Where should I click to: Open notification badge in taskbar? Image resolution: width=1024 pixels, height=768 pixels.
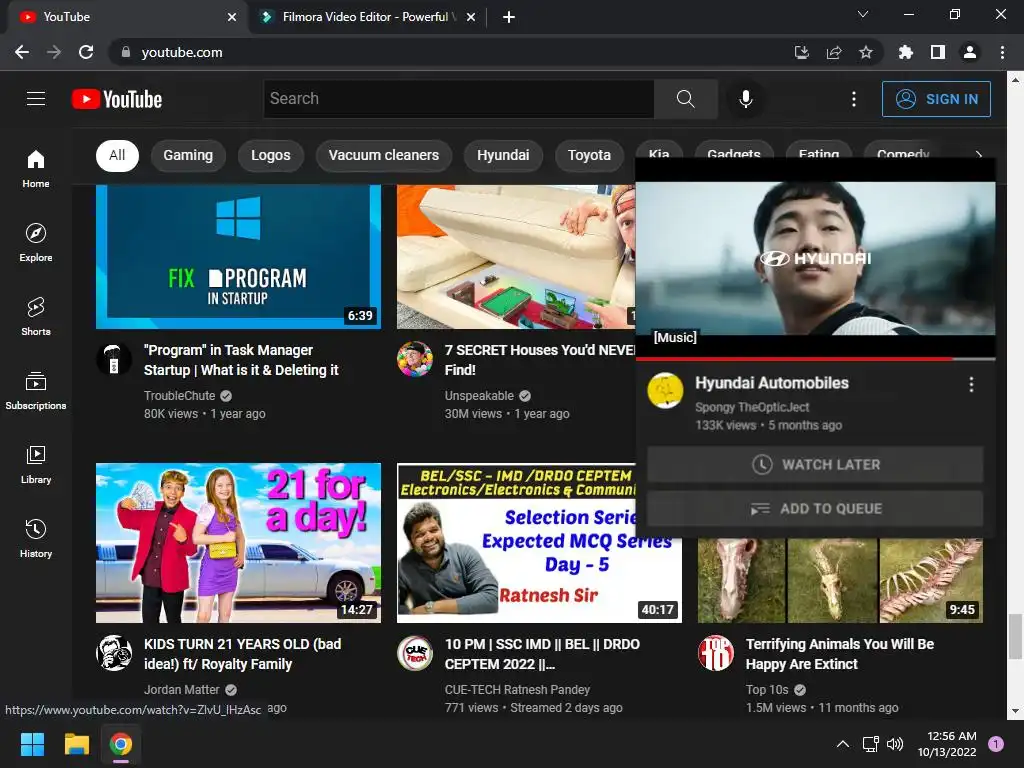tap(995, 744)
